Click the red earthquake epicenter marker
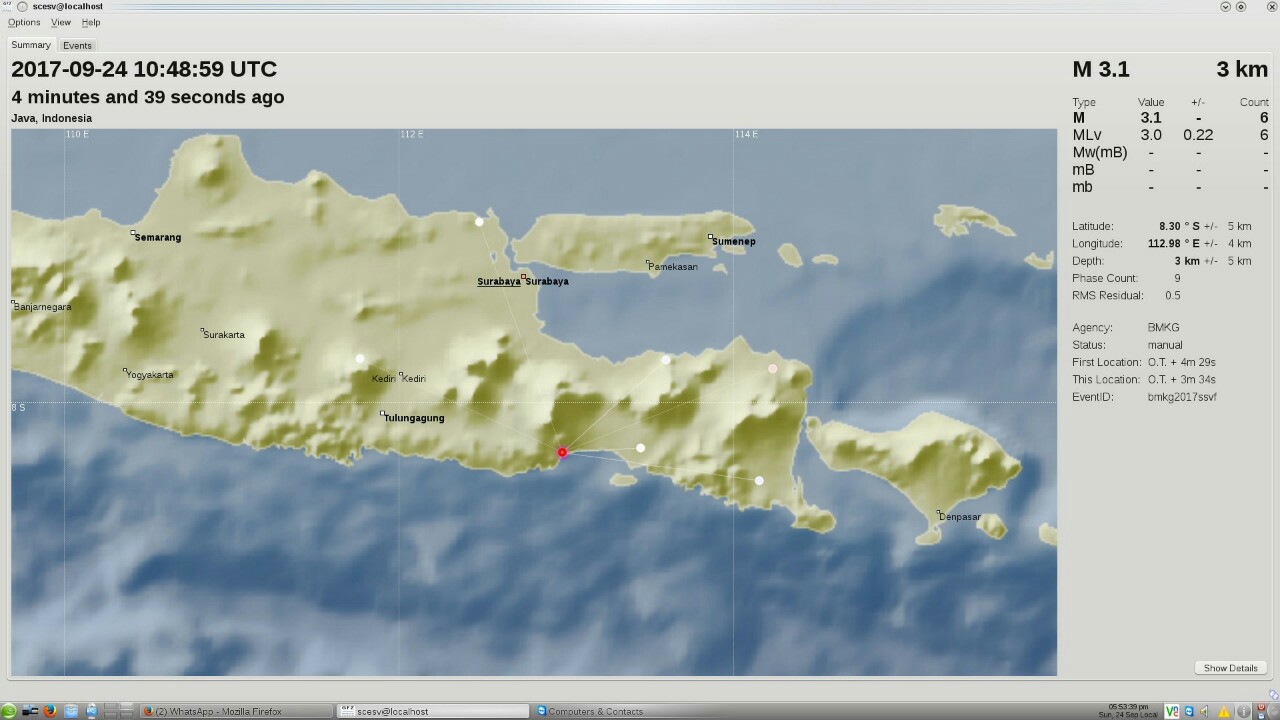 click(562, 453)
